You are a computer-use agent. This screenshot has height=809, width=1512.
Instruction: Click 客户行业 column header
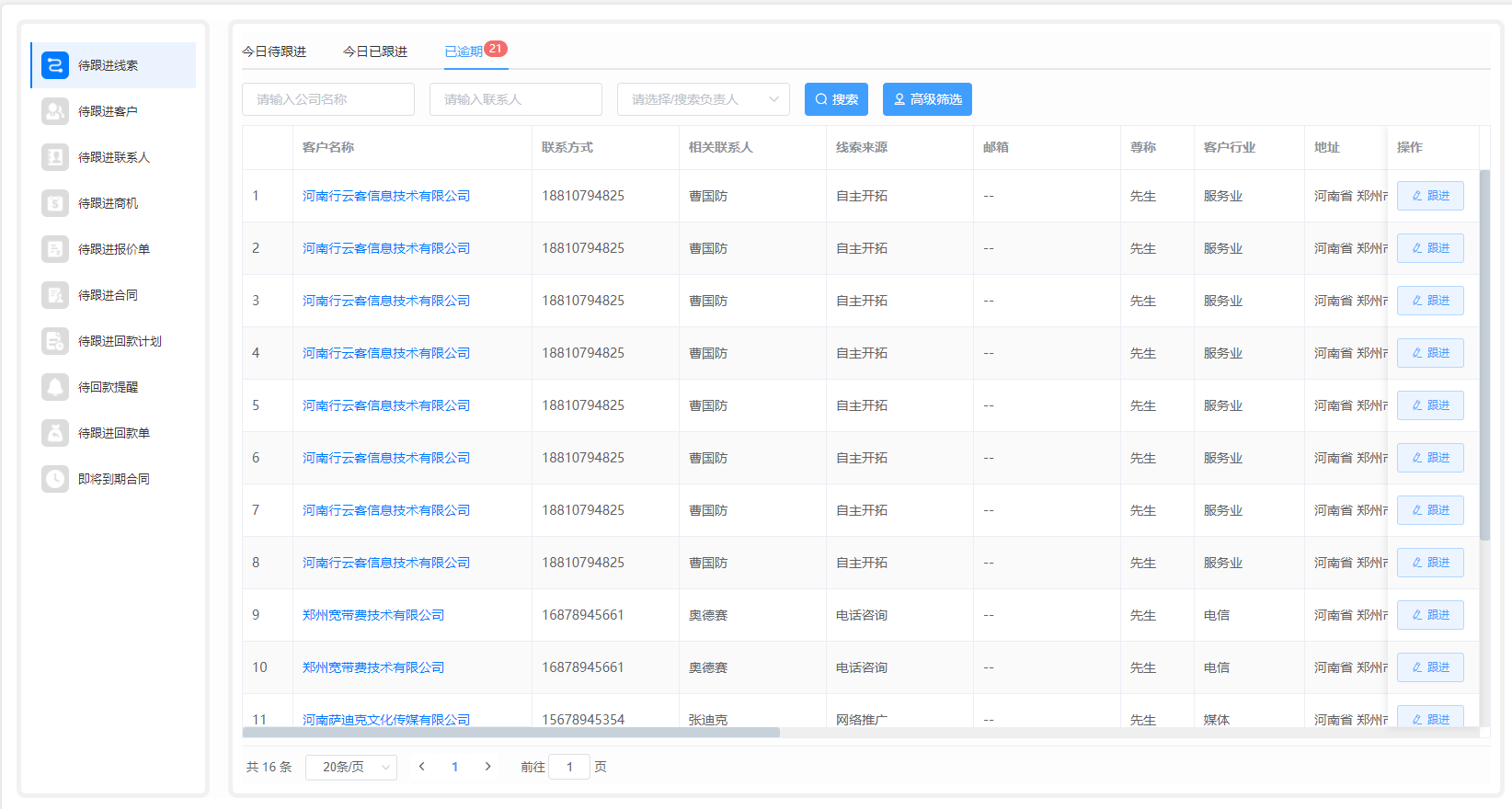click(x=1230, y=147)
